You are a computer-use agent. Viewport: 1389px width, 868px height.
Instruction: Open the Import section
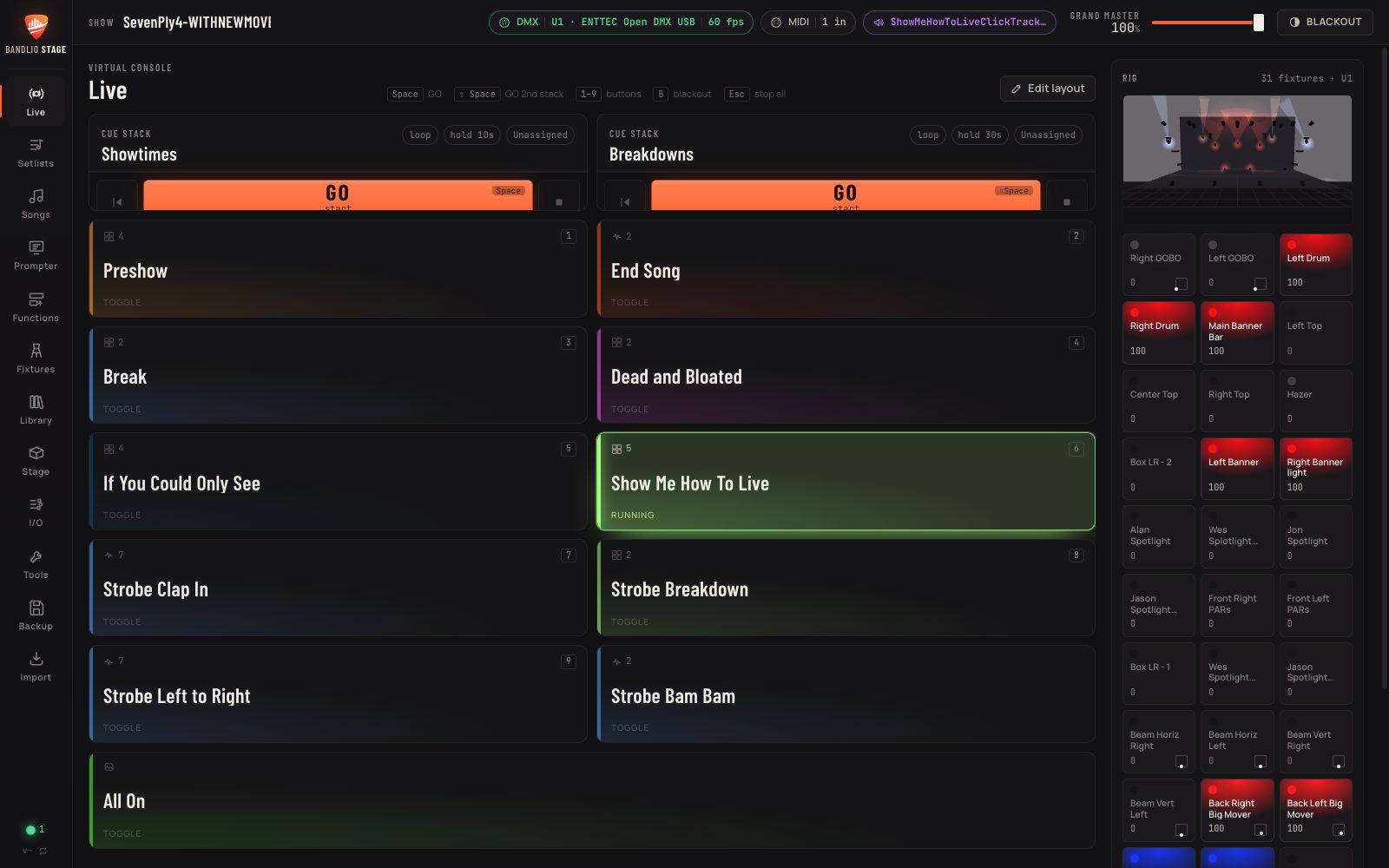point(36,667)
